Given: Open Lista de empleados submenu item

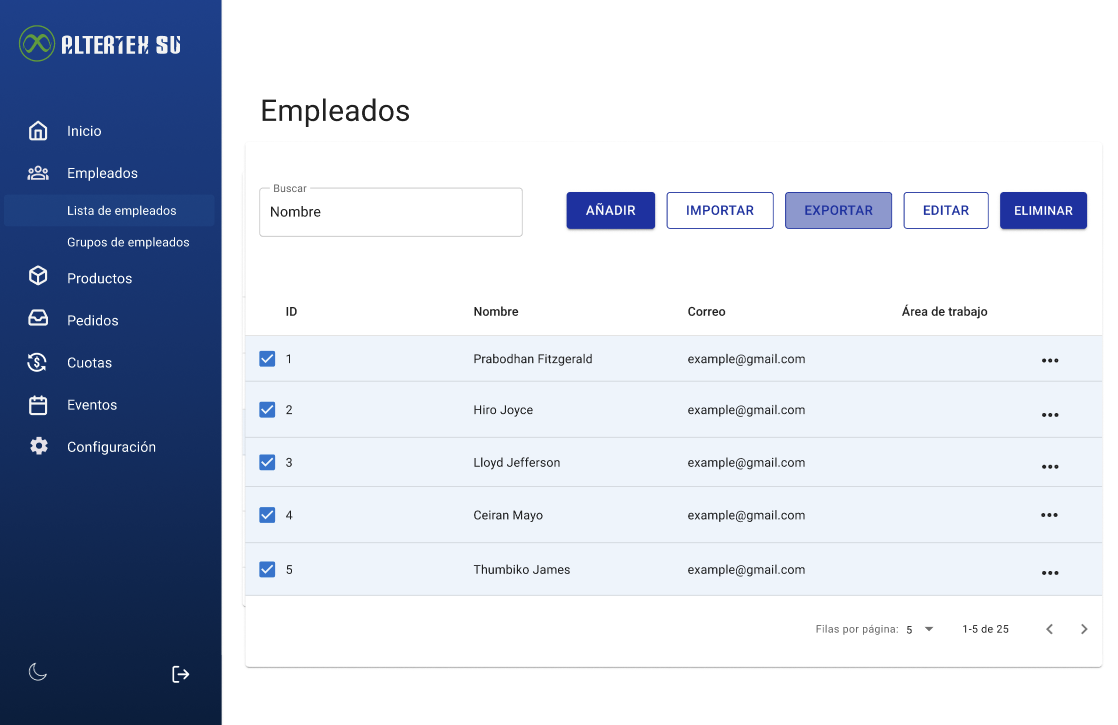Looking at the screenshot, I should point(109,210).
